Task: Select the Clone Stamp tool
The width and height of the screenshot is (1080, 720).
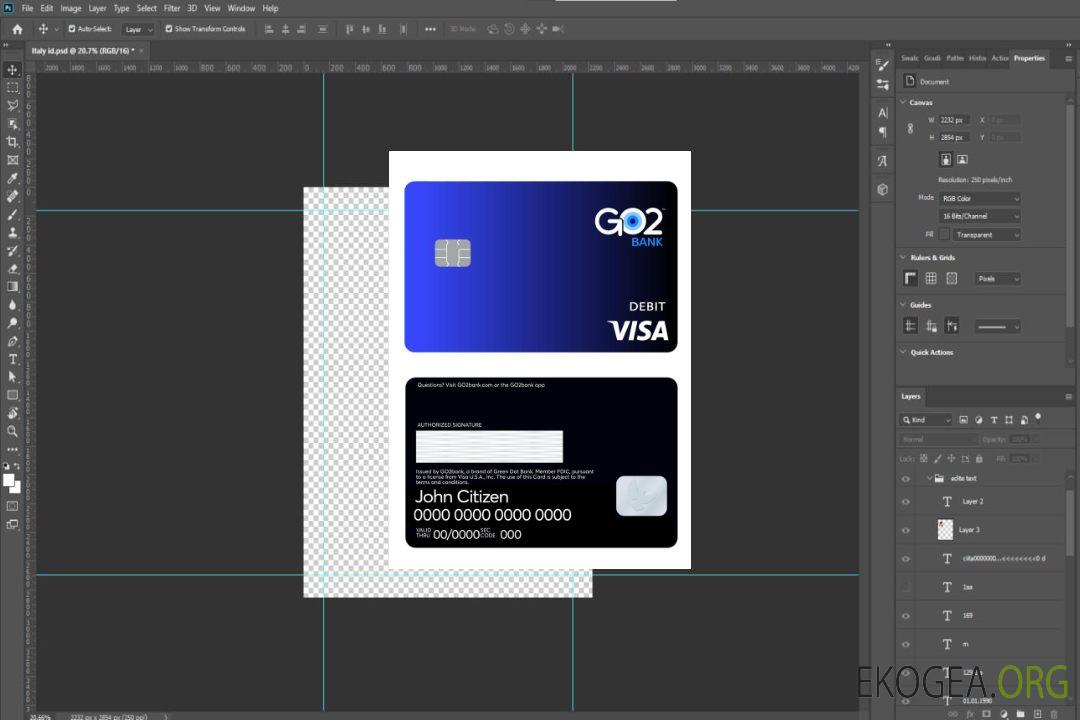Action: (12, 232)
